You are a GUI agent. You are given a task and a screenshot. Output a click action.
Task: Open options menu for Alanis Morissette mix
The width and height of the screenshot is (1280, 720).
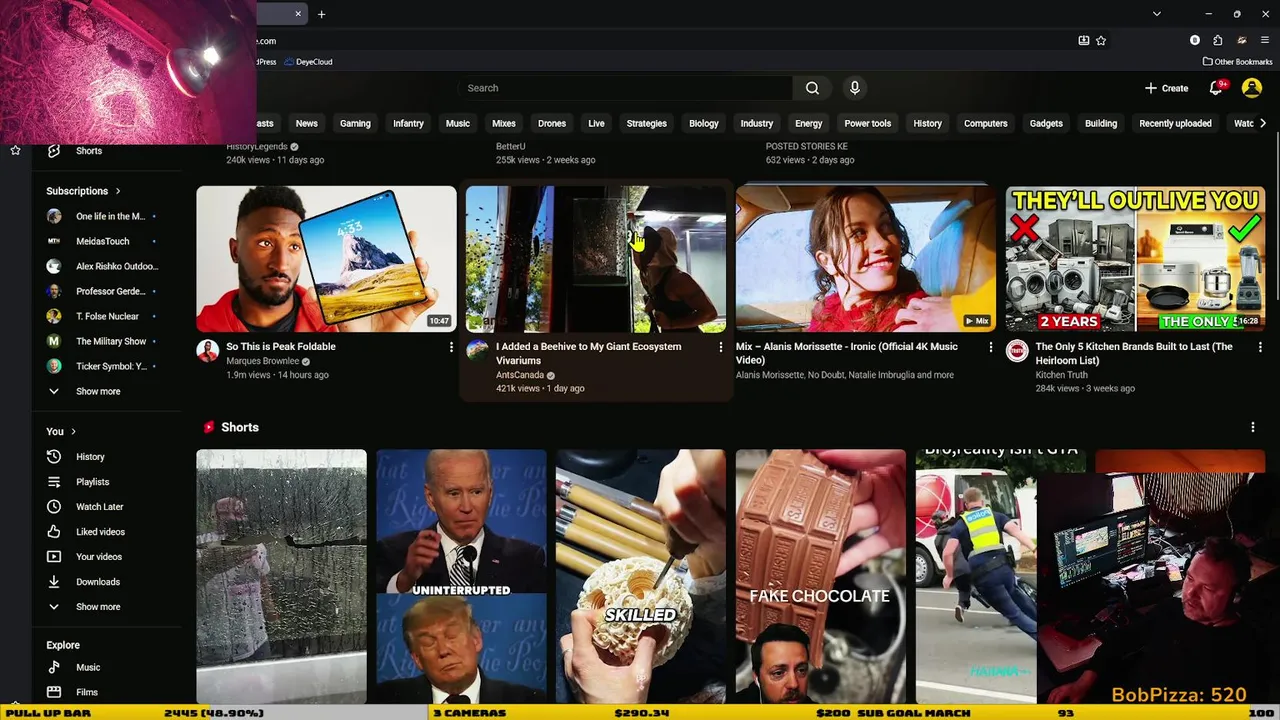(991, 347)
